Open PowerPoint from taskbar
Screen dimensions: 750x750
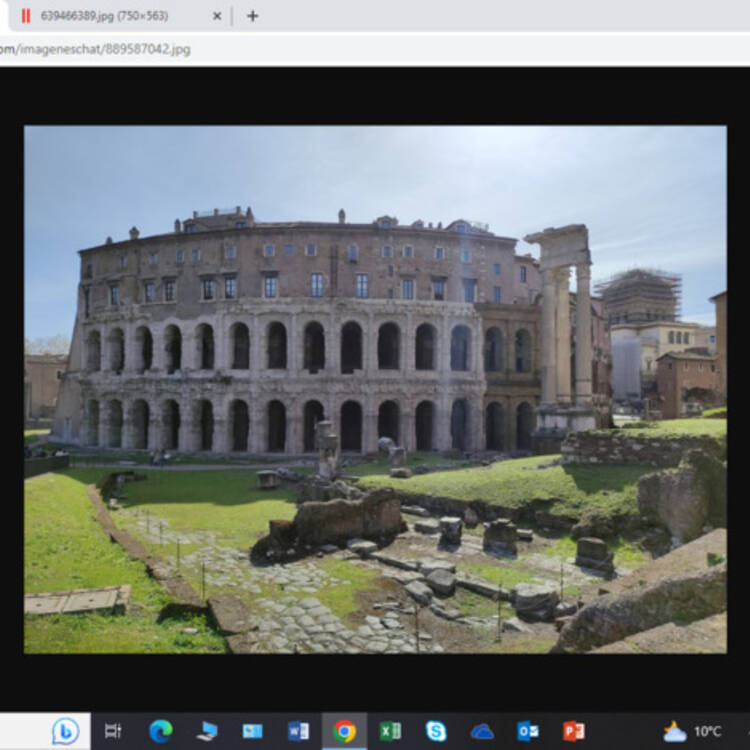[574, 731]
